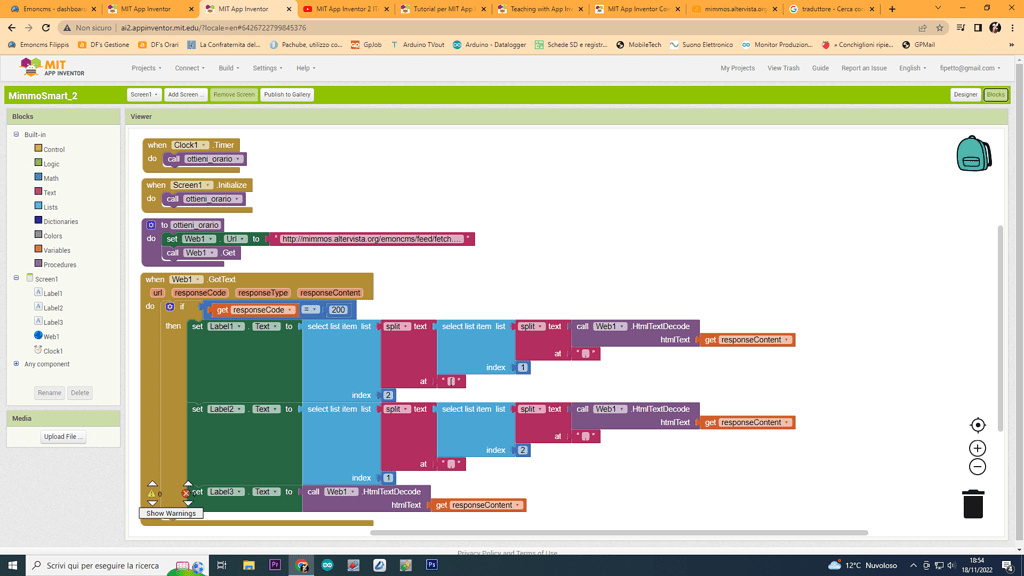Click the Upload File button
This screenshot has width=1024, height=576.
pos(63,437)
